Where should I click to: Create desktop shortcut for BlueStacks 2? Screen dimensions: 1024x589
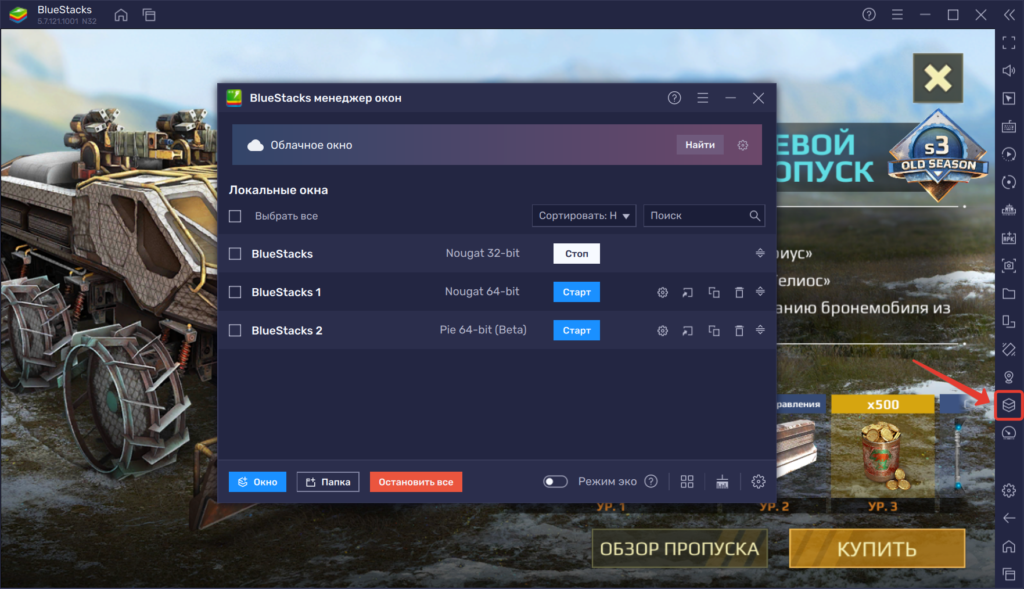[688, 330]
